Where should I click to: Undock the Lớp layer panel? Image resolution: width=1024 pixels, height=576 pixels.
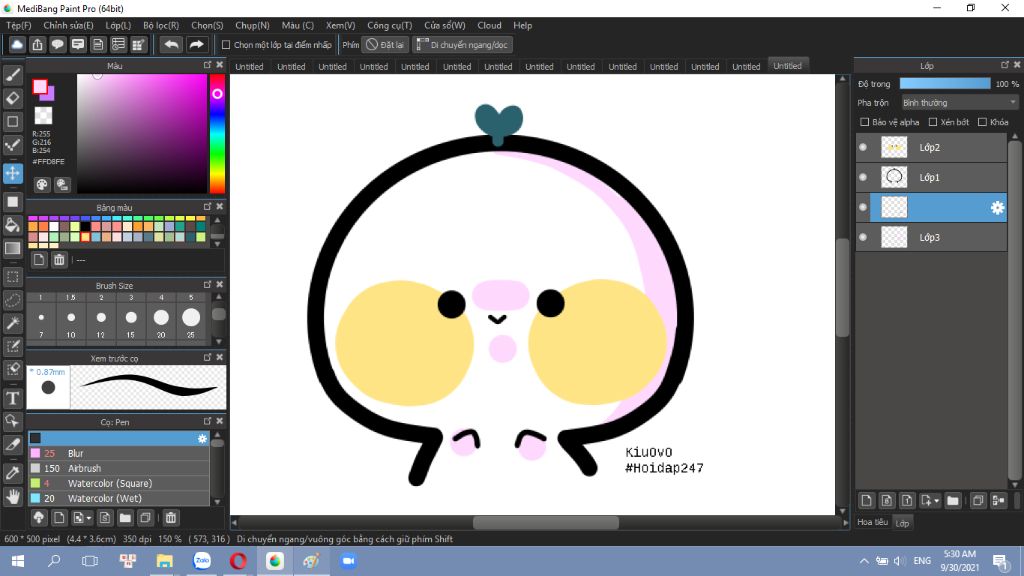coord(1005,65)
